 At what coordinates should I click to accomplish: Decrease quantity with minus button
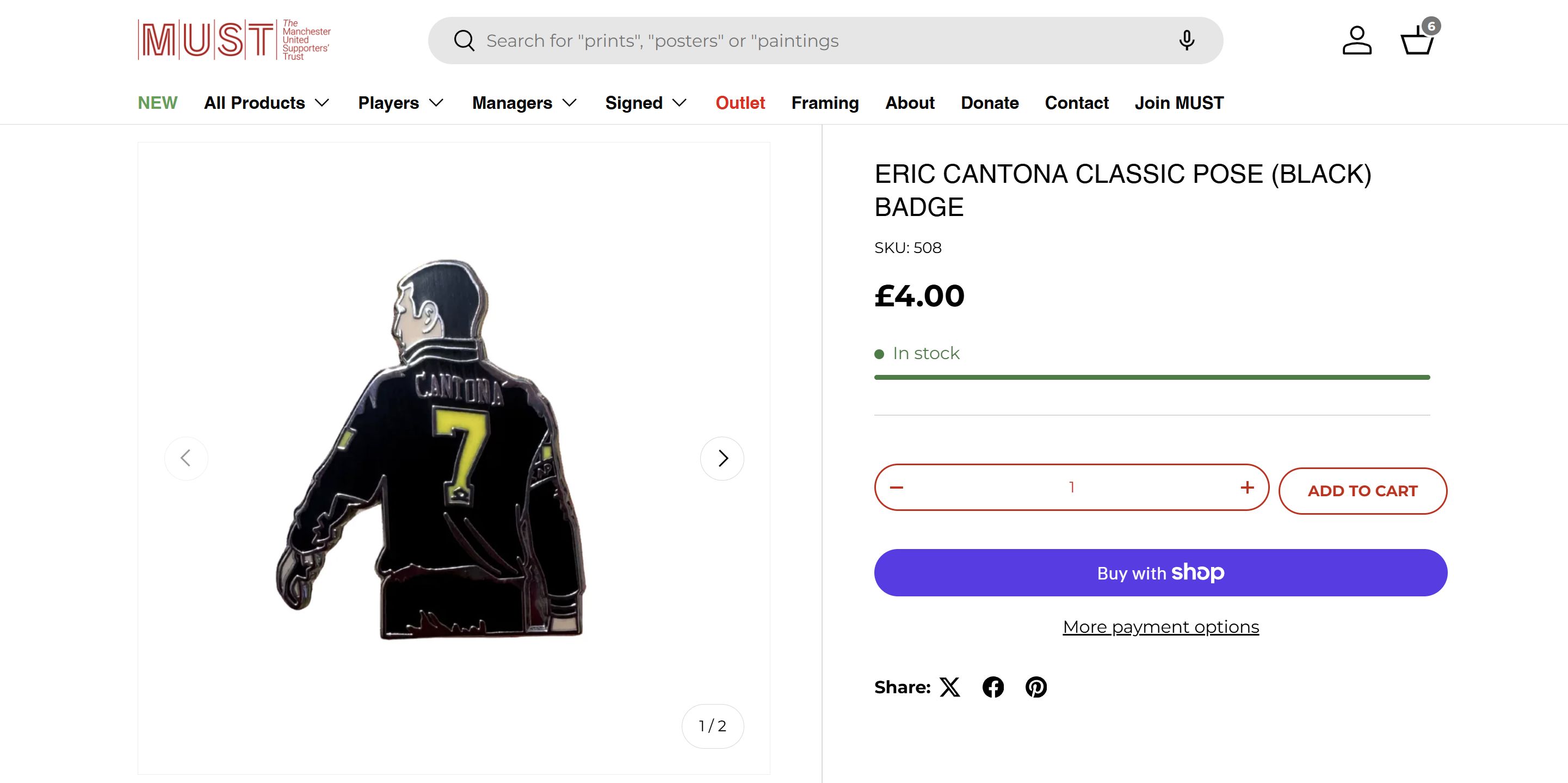pos(897,487)
